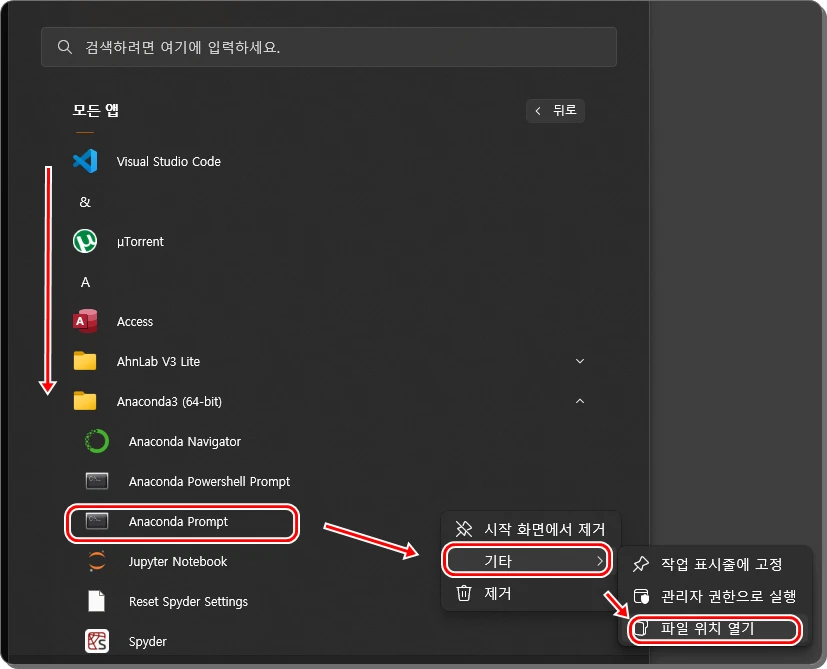Click 'Jupyter Notebook' text
The width and height of the screenshot is (827, 669).
click(178, 562)
